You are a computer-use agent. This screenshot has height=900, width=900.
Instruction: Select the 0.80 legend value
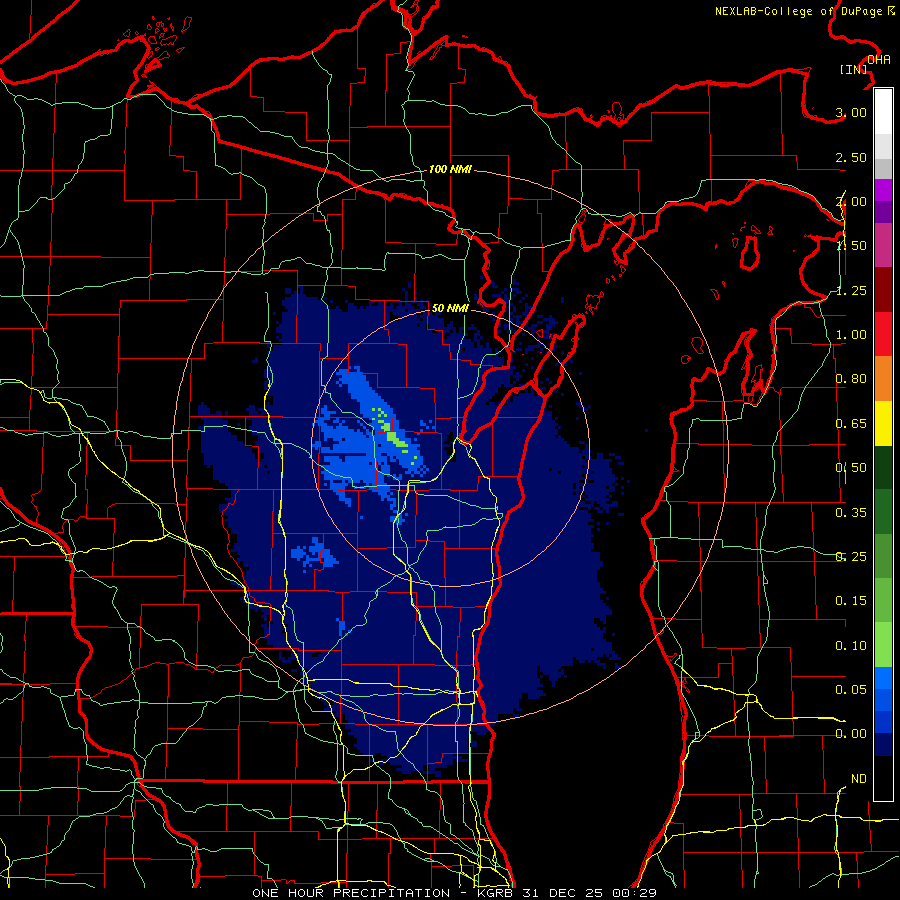pyautogui.click(x=851, y=379)
